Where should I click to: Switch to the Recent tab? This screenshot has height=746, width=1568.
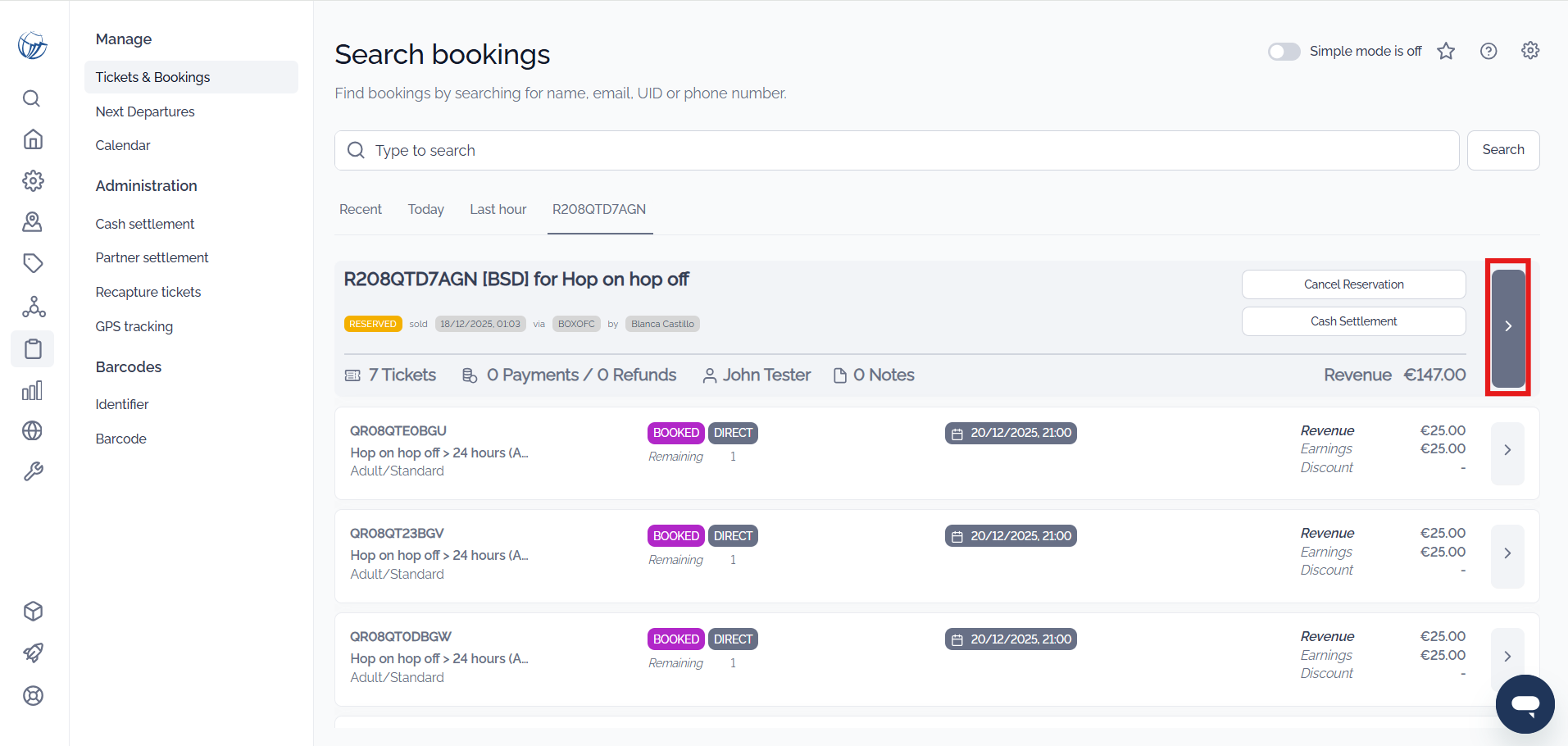(361, 209)
